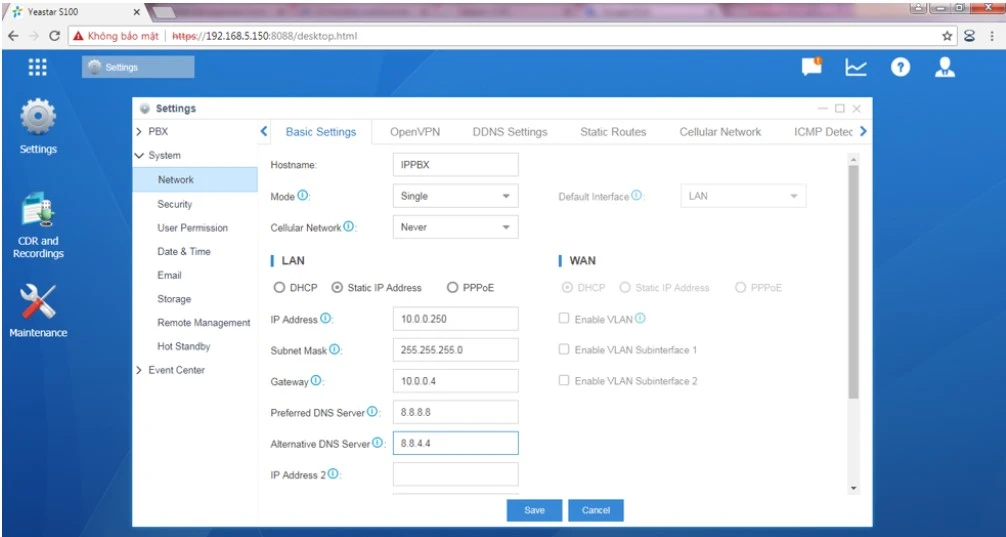Image resolution: width=1006 pixels, height=537 pixels.
Task: Open the Mode dropdown set to Single
Action: [x=455, y=197]
